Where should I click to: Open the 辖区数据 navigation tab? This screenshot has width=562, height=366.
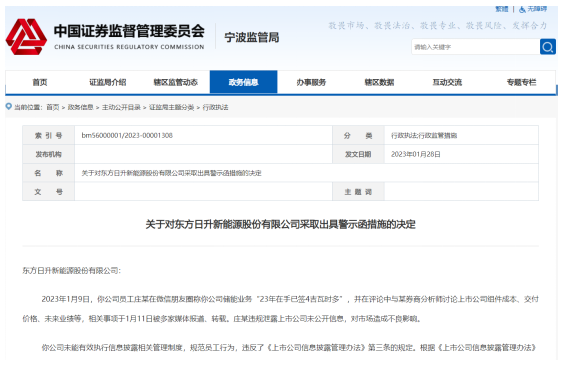click(x=379, y=82)
